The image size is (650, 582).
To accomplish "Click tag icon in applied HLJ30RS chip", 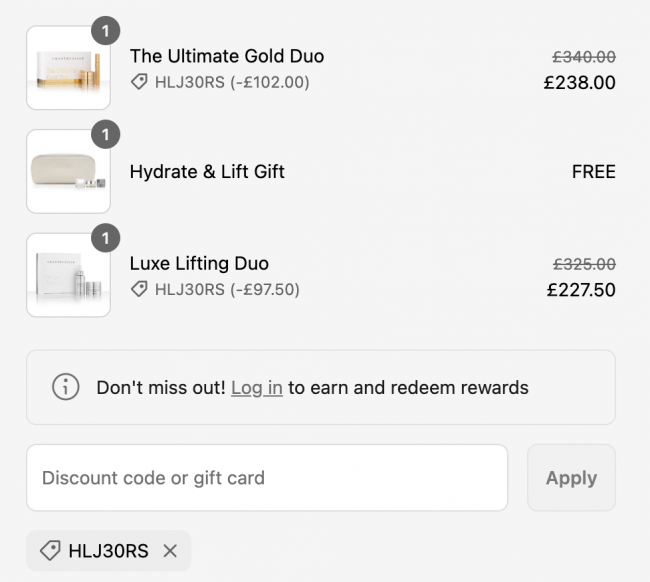I will [49, 551].
